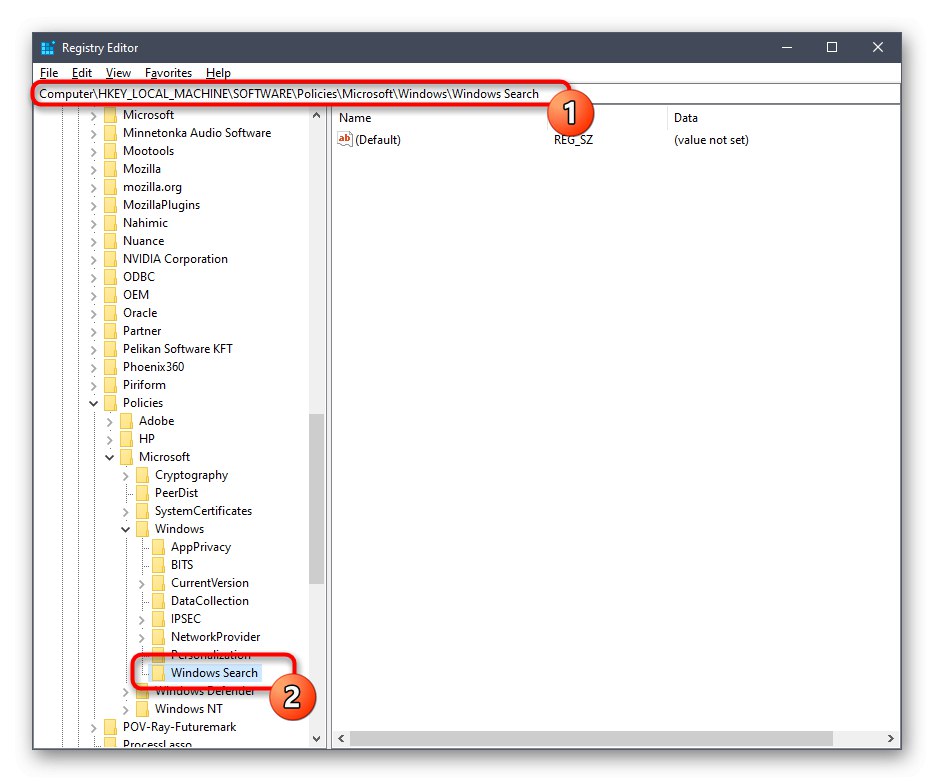Screen dimensions: 934x782
Task: Select the IPSEC key label
Action: (186, 619)
